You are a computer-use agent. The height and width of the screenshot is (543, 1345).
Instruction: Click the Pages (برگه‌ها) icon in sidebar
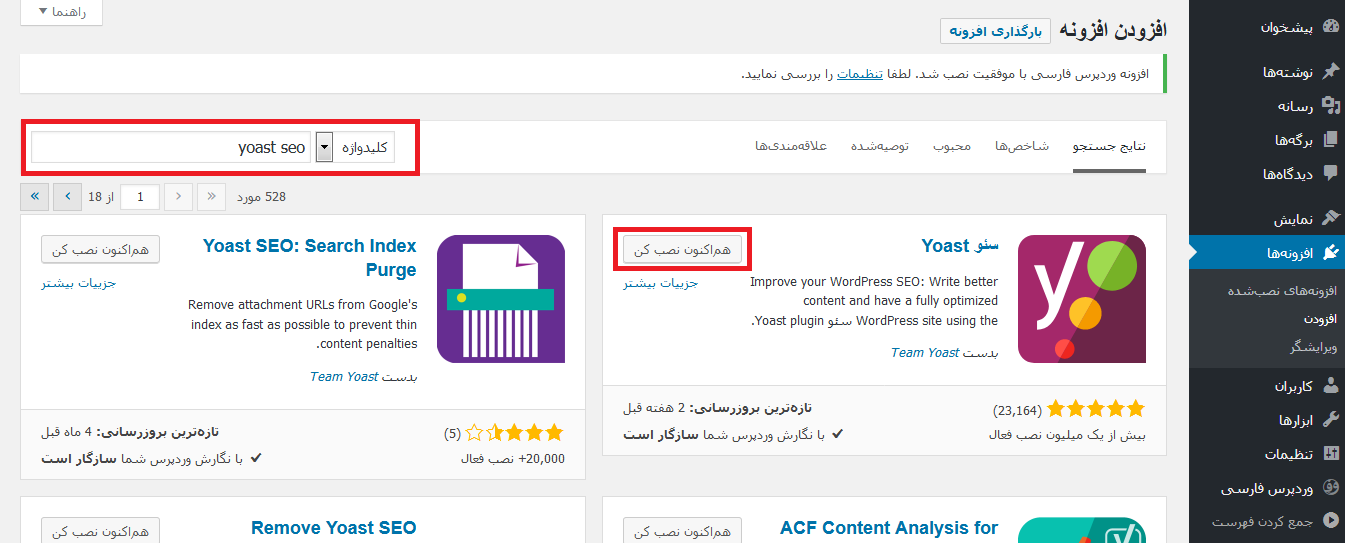1330,139
